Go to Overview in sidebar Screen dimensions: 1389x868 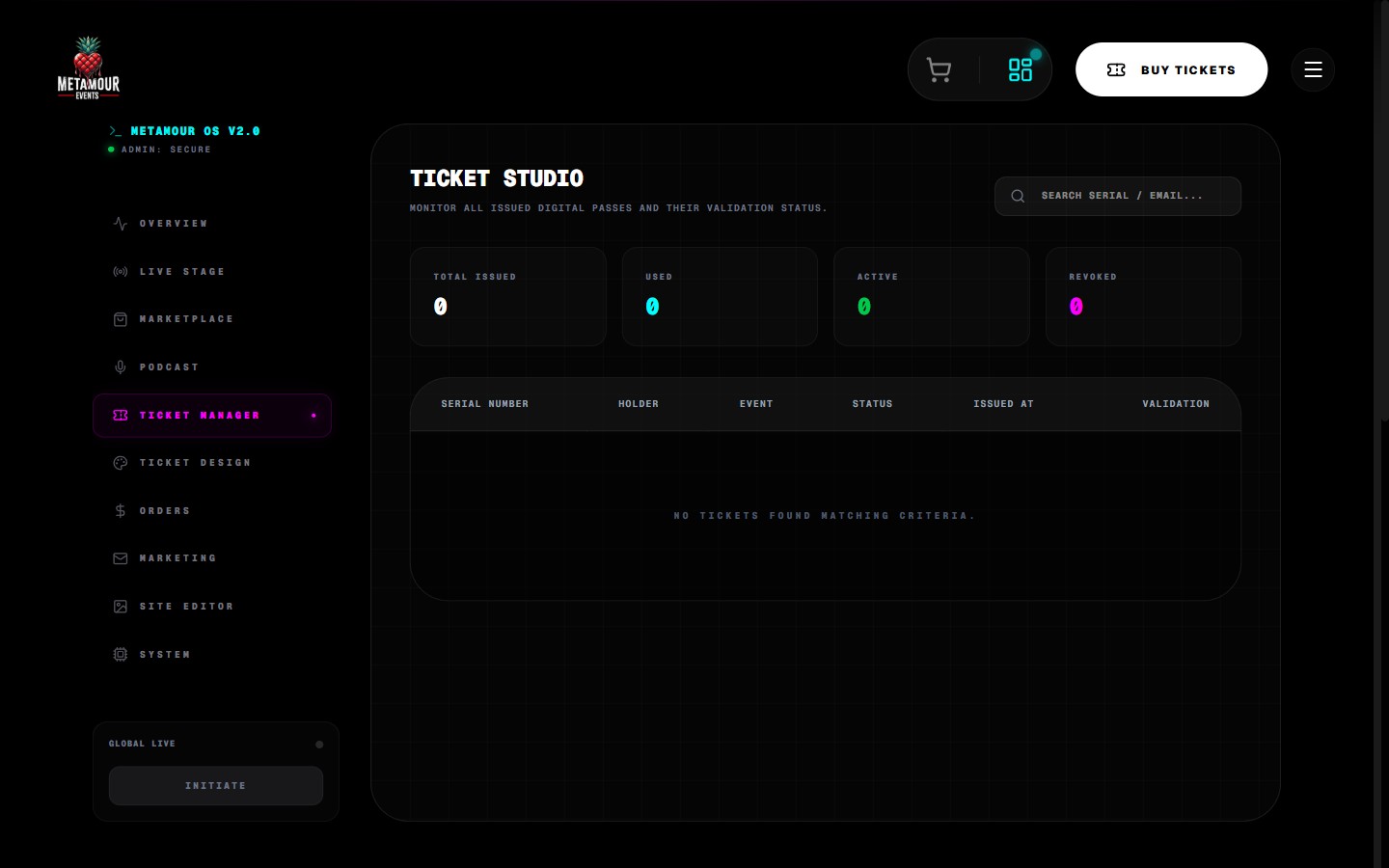point(212,224)
